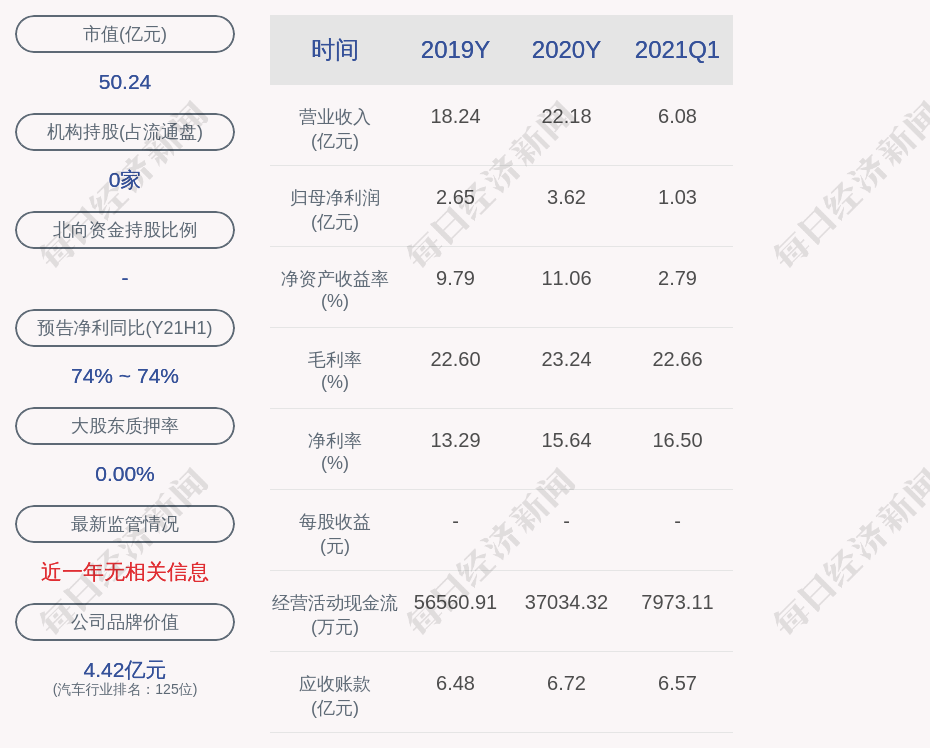Select net margin value 16.50

[x=677, y=440]
